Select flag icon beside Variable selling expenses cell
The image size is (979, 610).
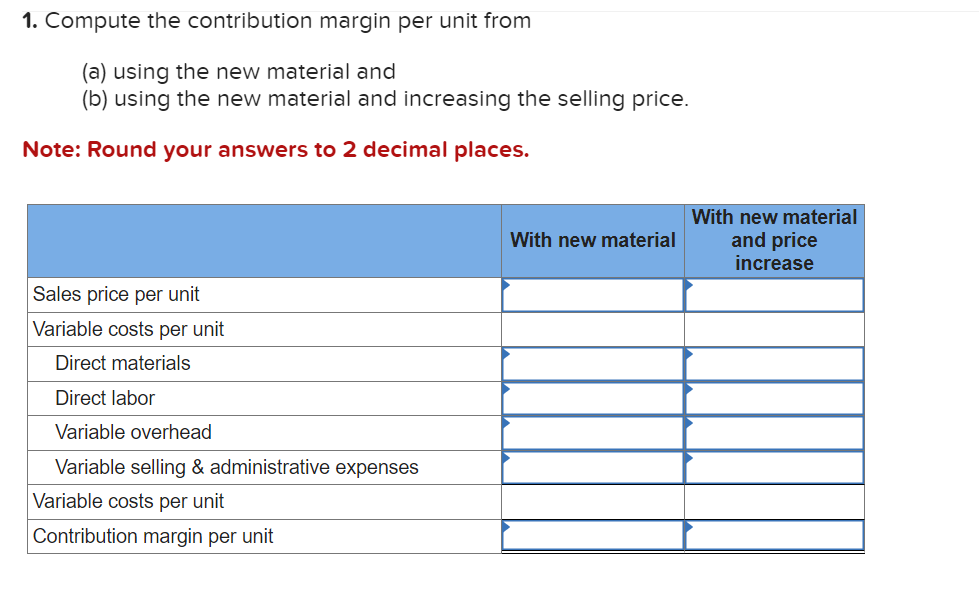[x=508, y=459]
